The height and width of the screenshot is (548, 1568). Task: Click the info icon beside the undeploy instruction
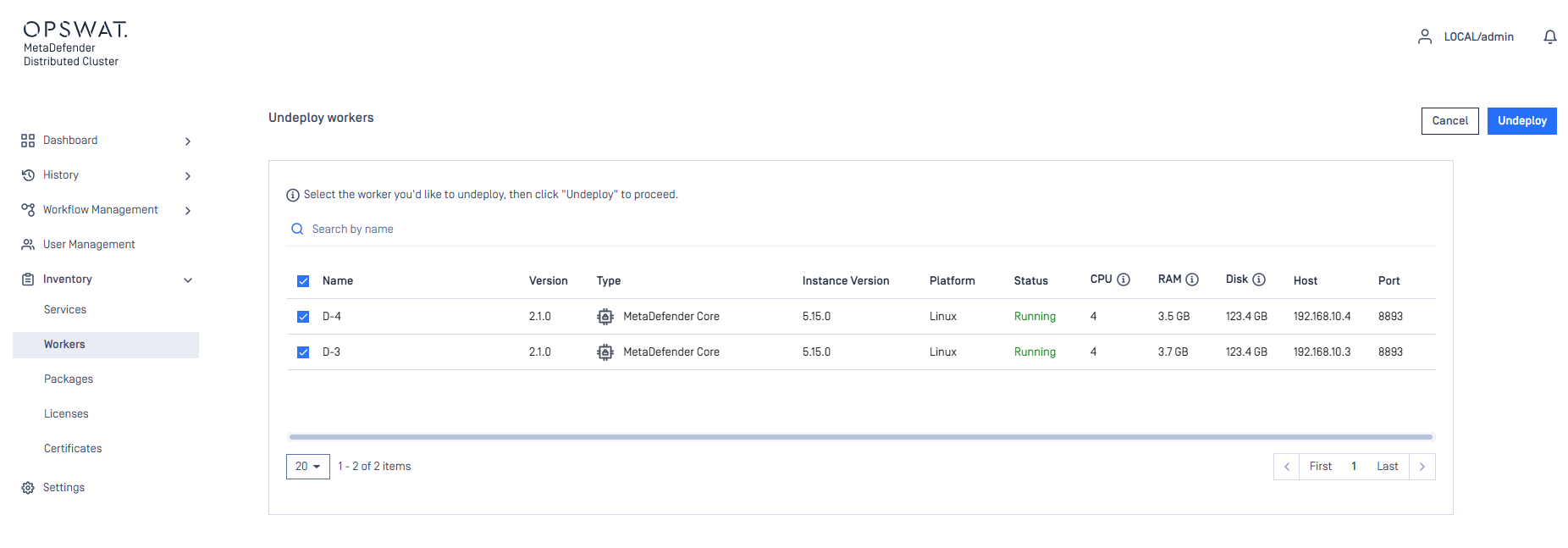(293, 195)
